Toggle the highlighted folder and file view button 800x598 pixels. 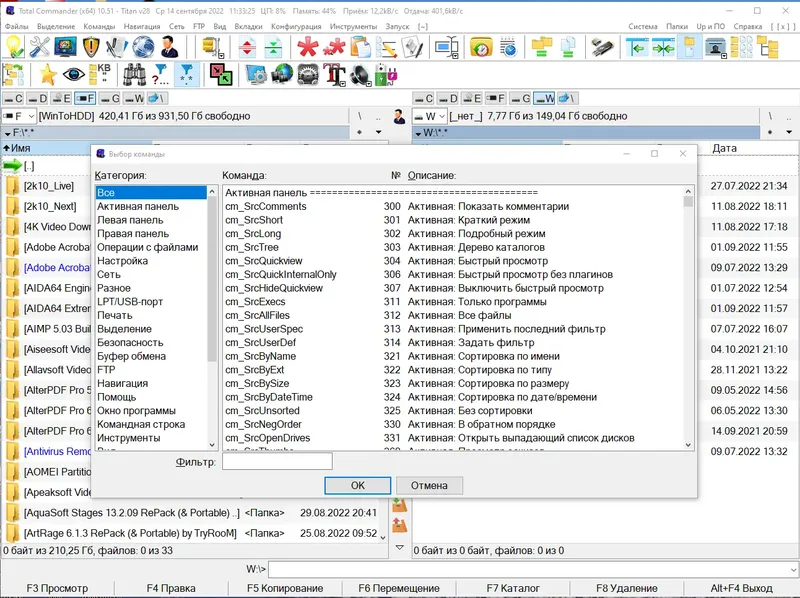(689, 47)
